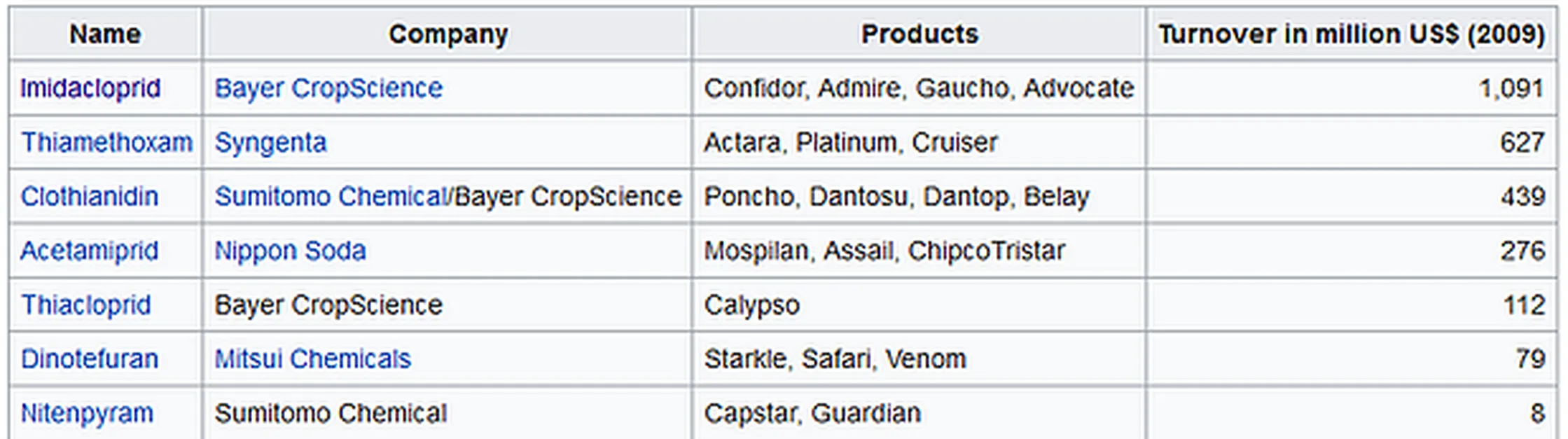Image resolution: width=1568 pixels, height=439 pixels.
Task: Click the Turnover in million US$ header
Action: click(1351, 34)
